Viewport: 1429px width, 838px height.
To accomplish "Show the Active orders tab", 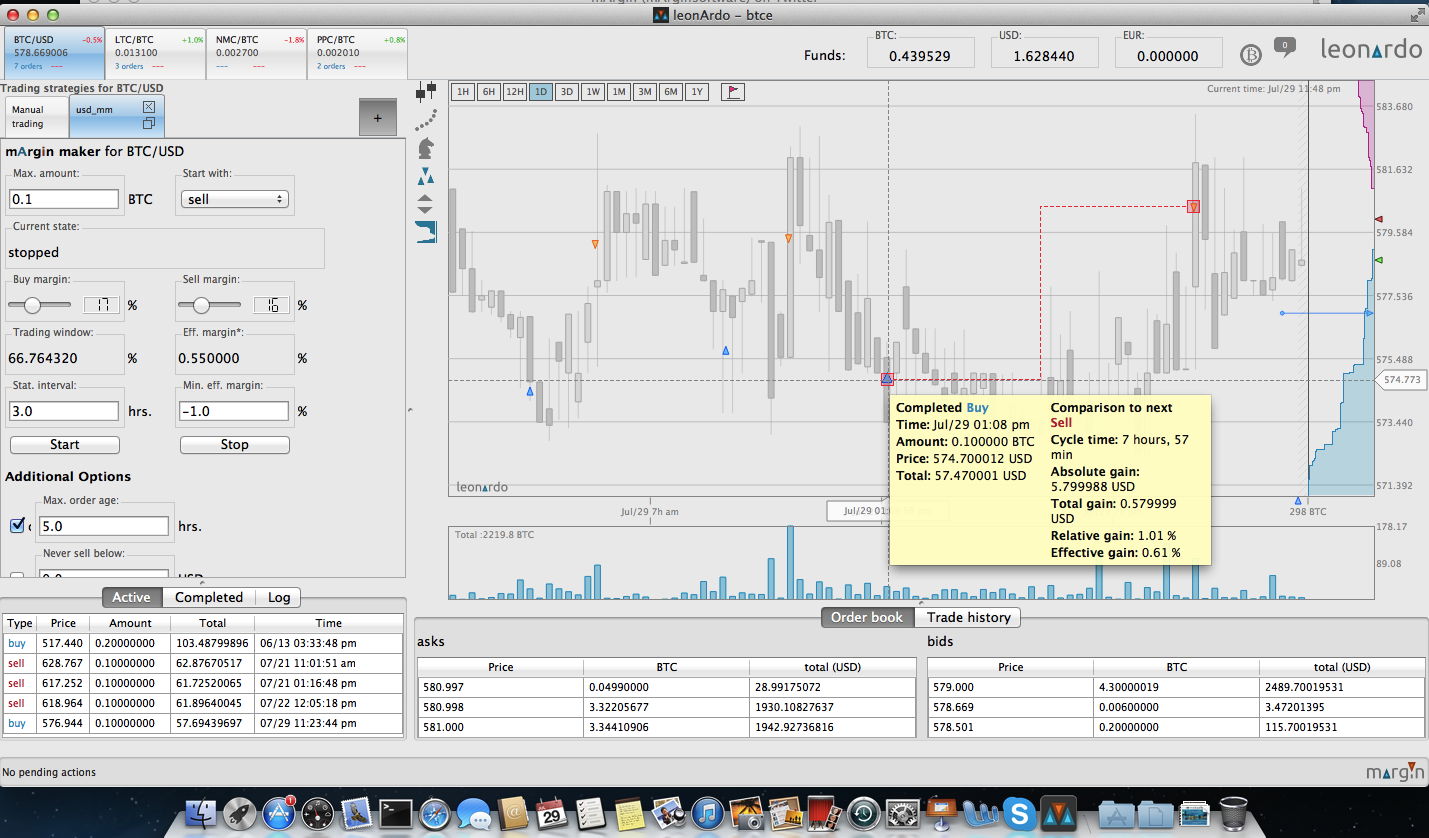I will (x=131, y=597).
